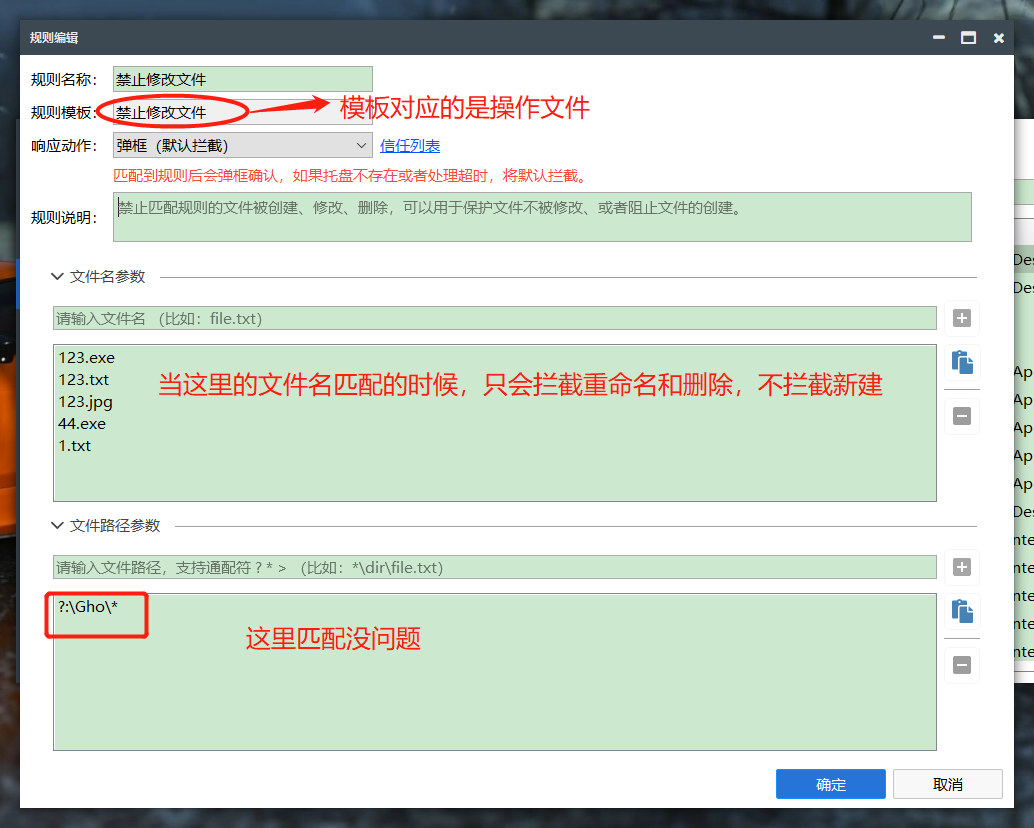Click the file path input placeholder field
This screenshot has height=828, width=1034.
[x=400, y=567]
